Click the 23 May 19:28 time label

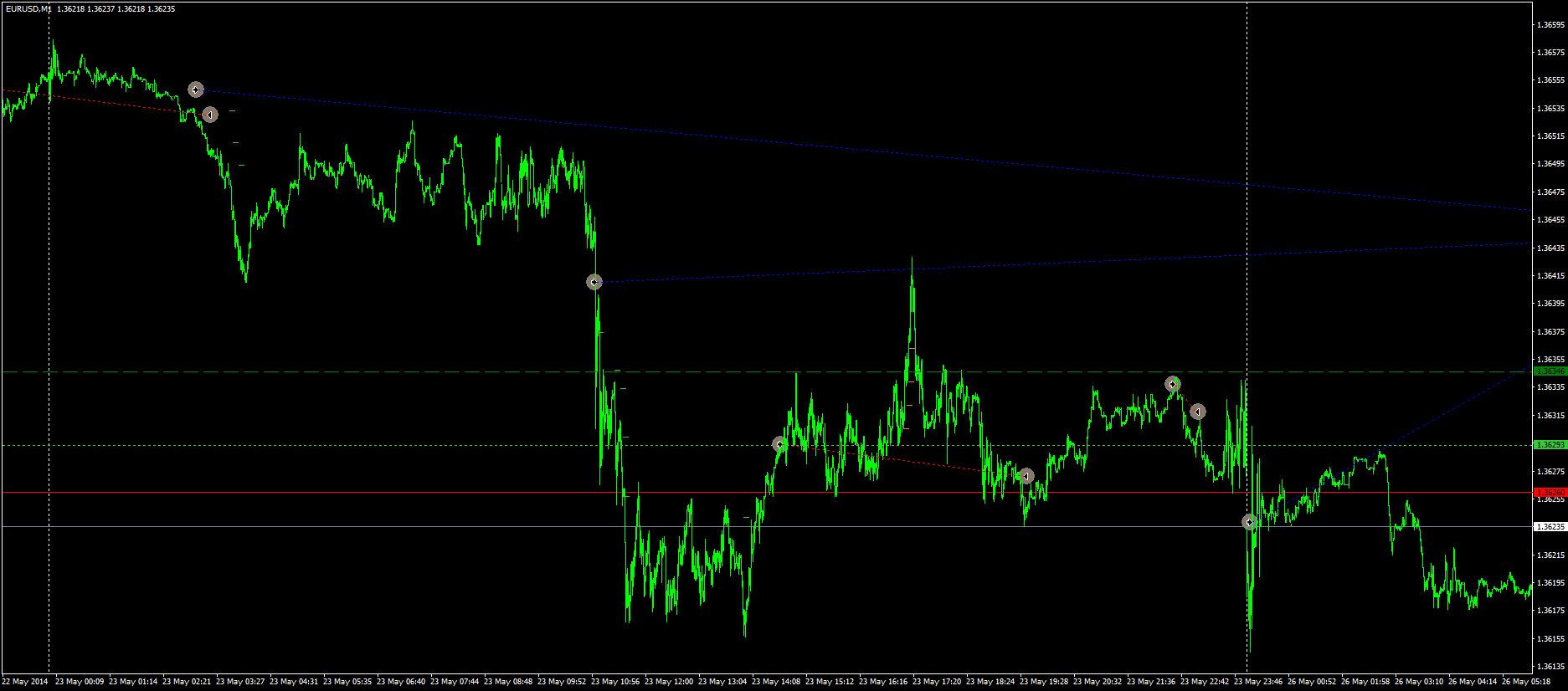point(1045,682)
